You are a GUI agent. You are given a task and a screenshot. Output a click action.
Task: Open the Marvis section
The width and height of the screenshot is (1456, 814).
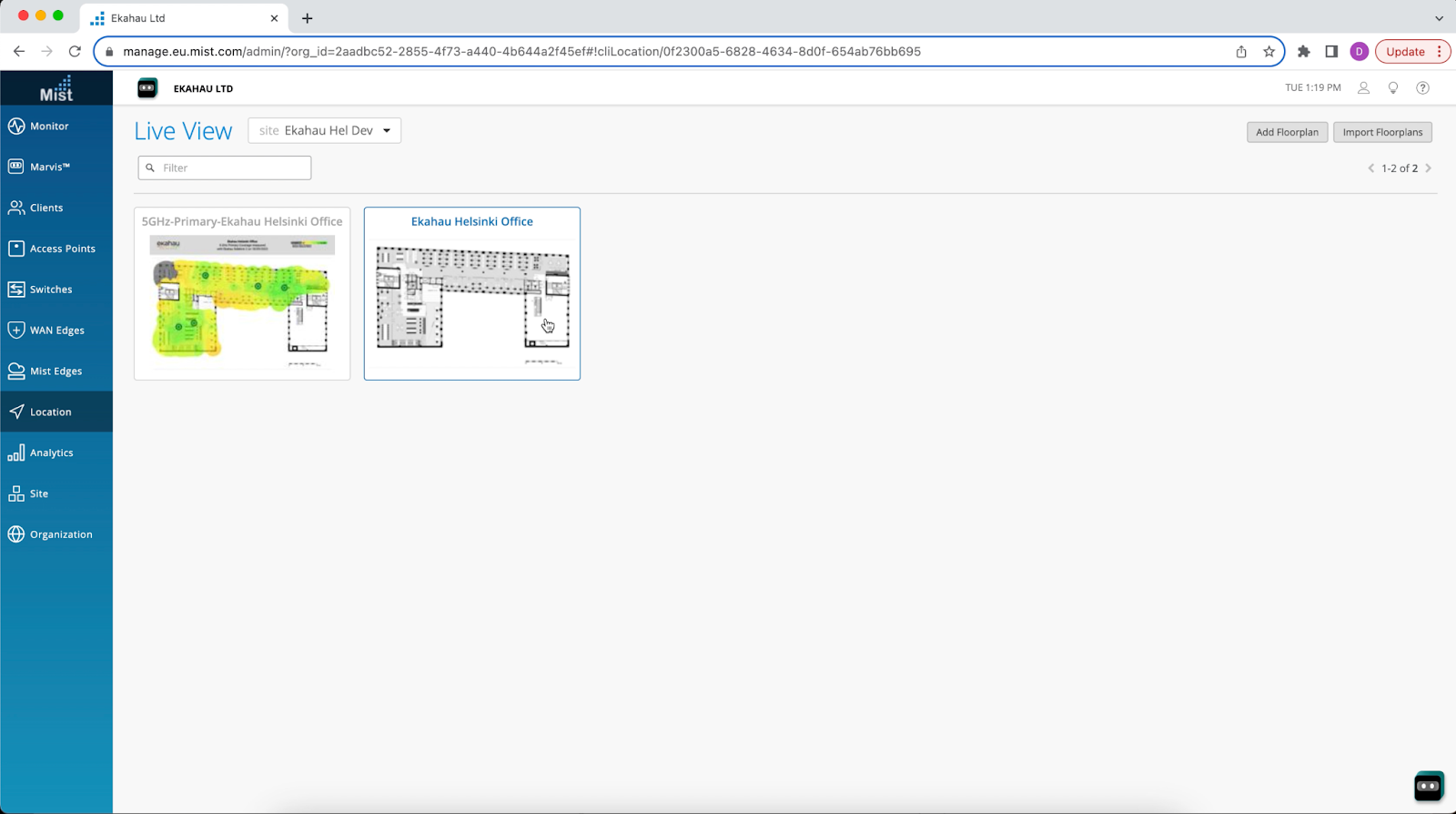(56, 167)
